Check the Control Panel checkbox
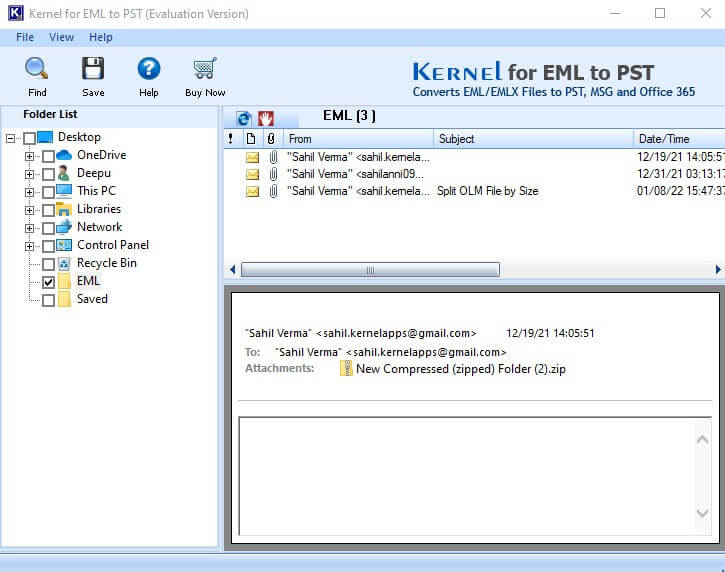Image resolution: width=725 pixels, height=572 pixels. [48, 246]
